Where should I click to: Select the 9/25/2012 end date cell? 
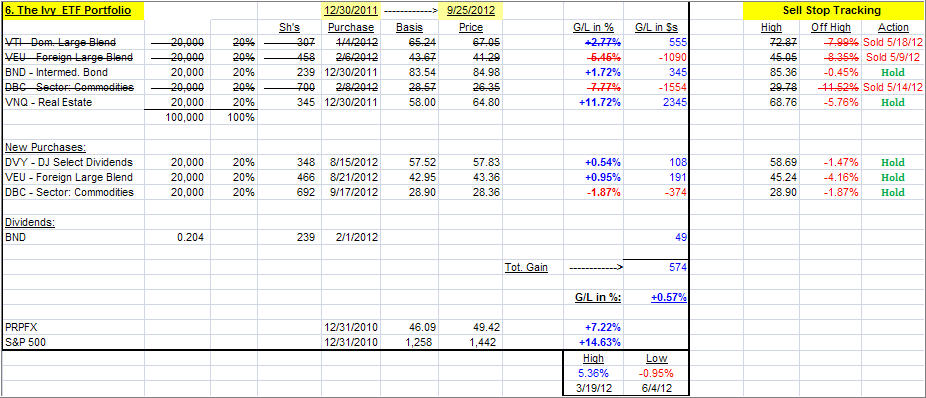coord(470,10)
